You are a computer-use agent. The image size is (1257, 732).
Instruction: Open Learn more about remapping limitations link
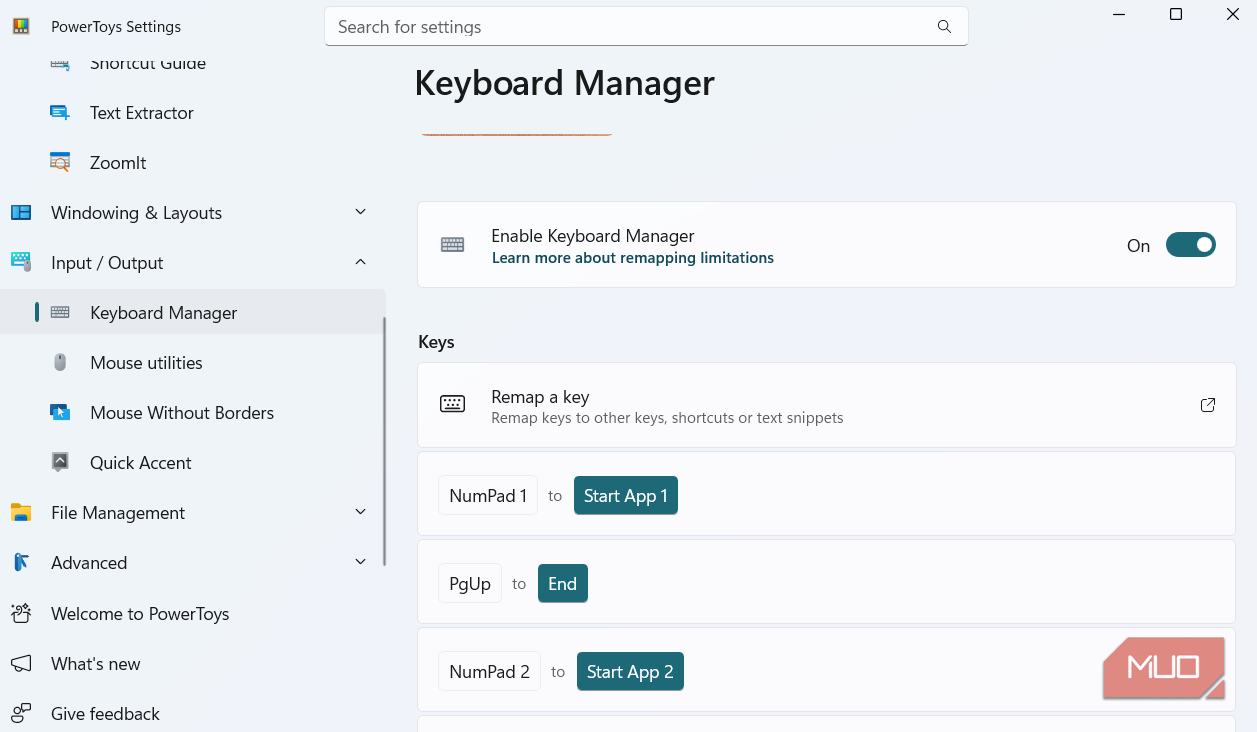pyautogui.click(x=633, y=258)
